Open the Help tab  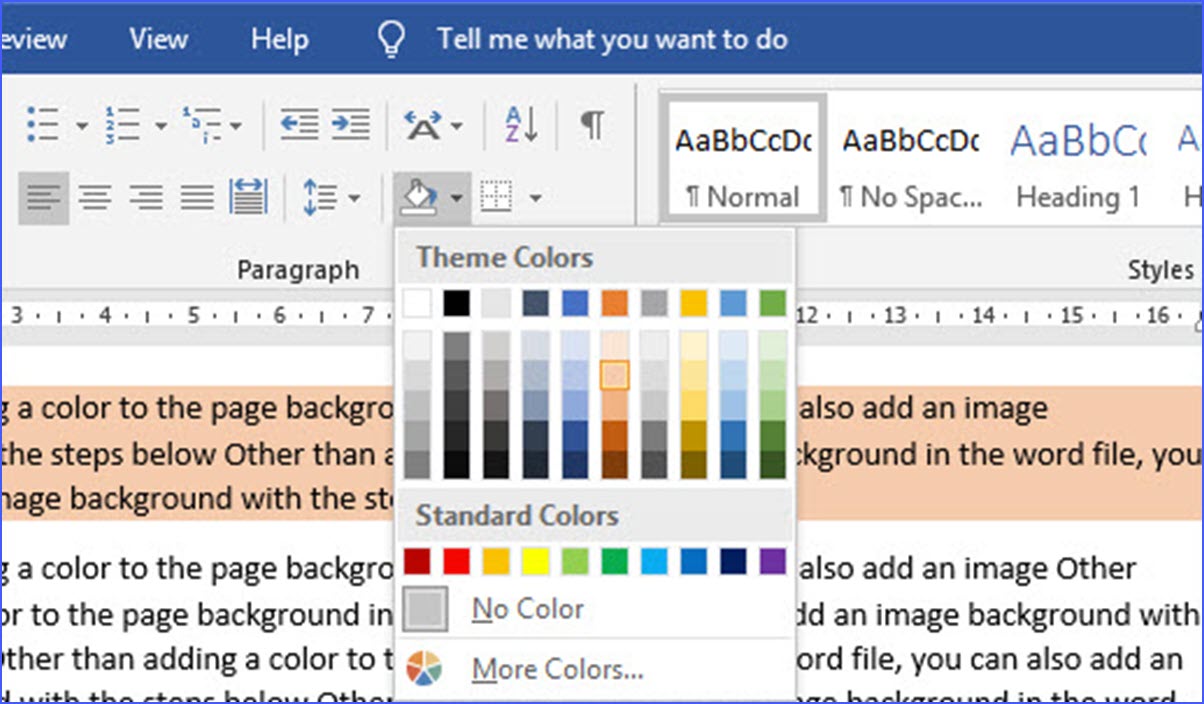[x=279, y=39]
